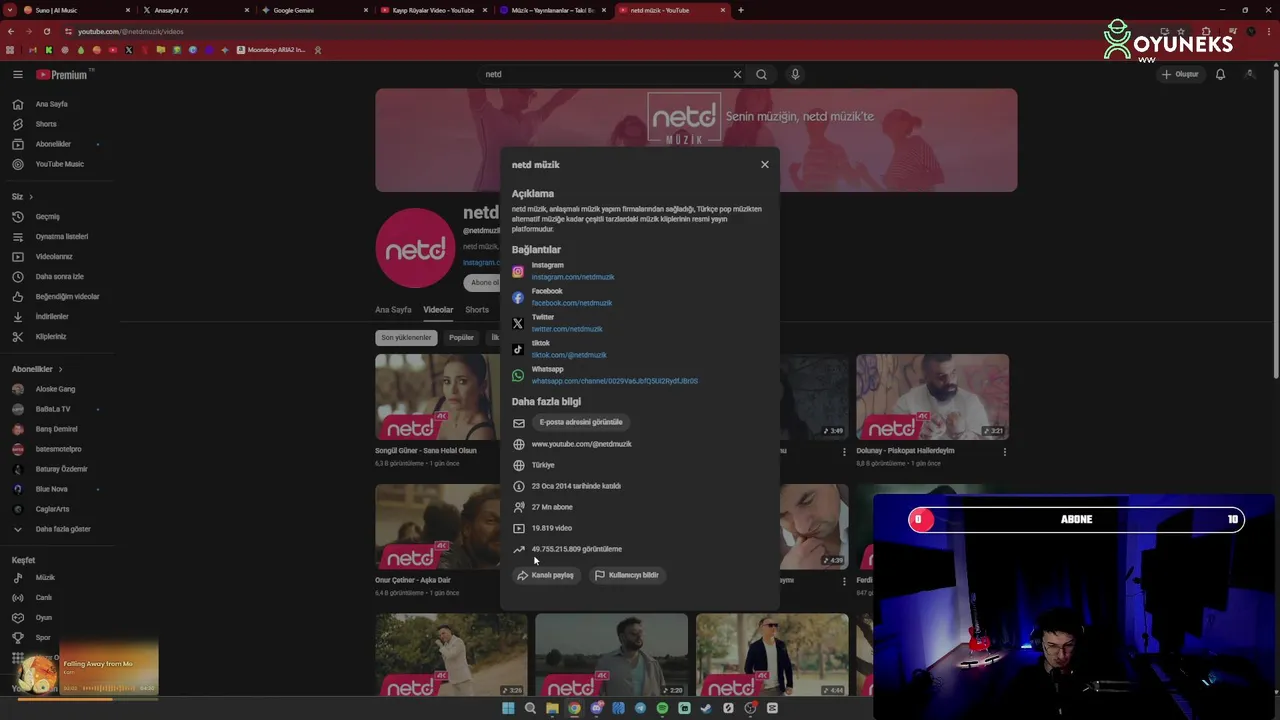Click the Instagram logo icon in dialog
Screen dimensions: 1280x720
pos(518,271)
